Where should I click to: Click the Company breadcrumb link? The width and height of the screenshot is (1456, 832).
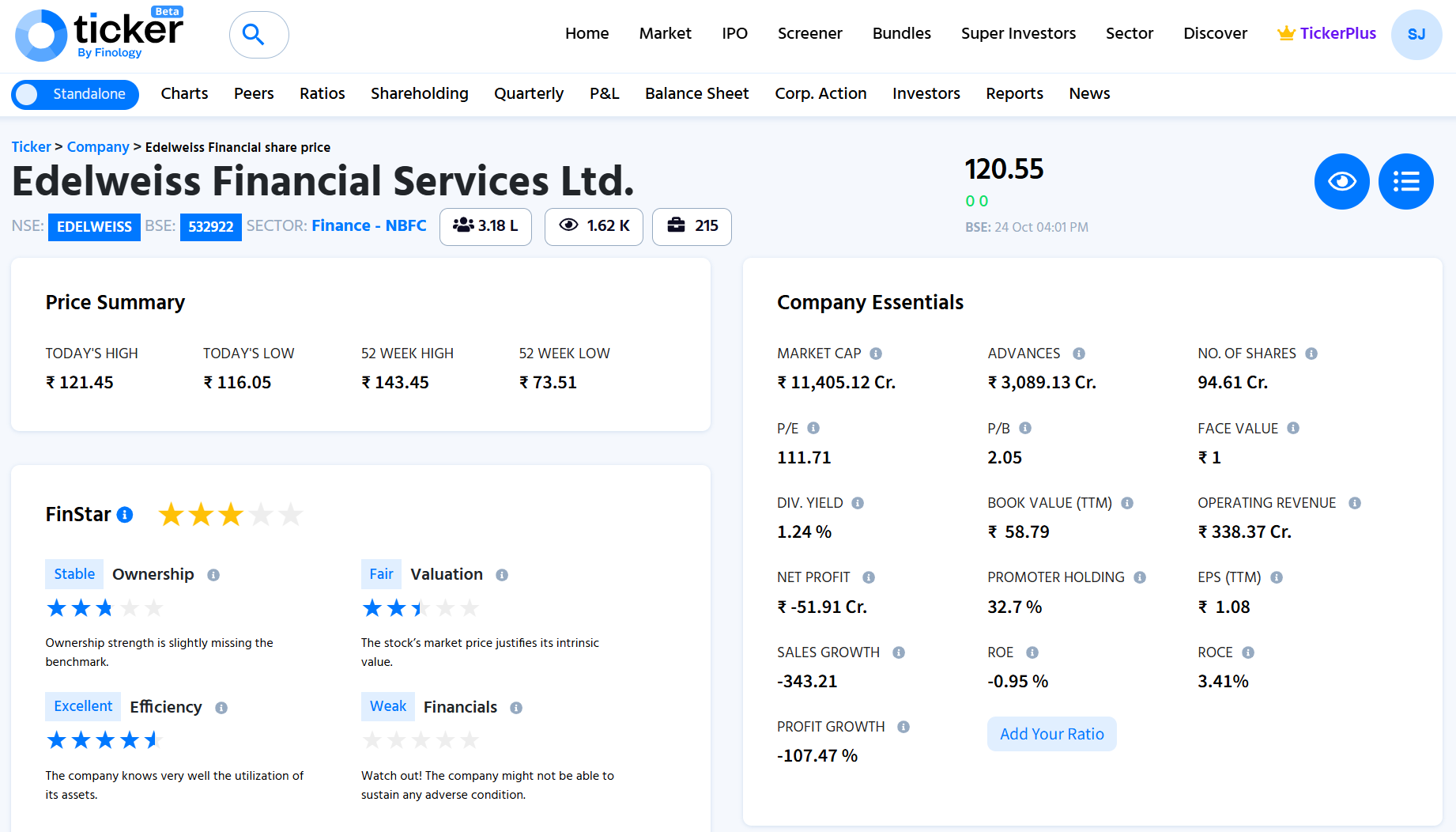pos(98,147)
